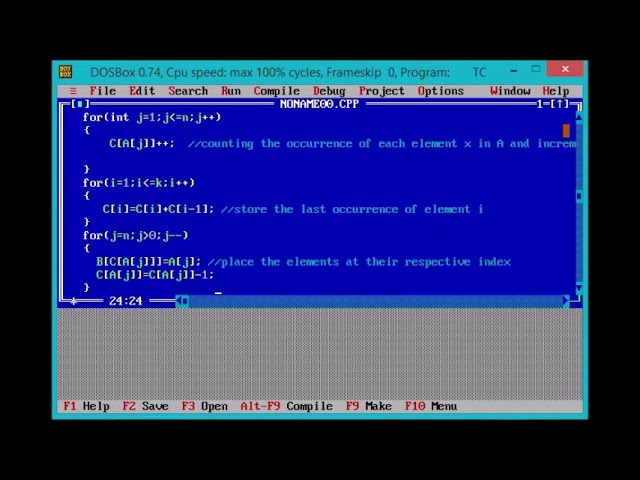
Task: Click the vertical scrollbar up arrow
Action: click(579, 118)
